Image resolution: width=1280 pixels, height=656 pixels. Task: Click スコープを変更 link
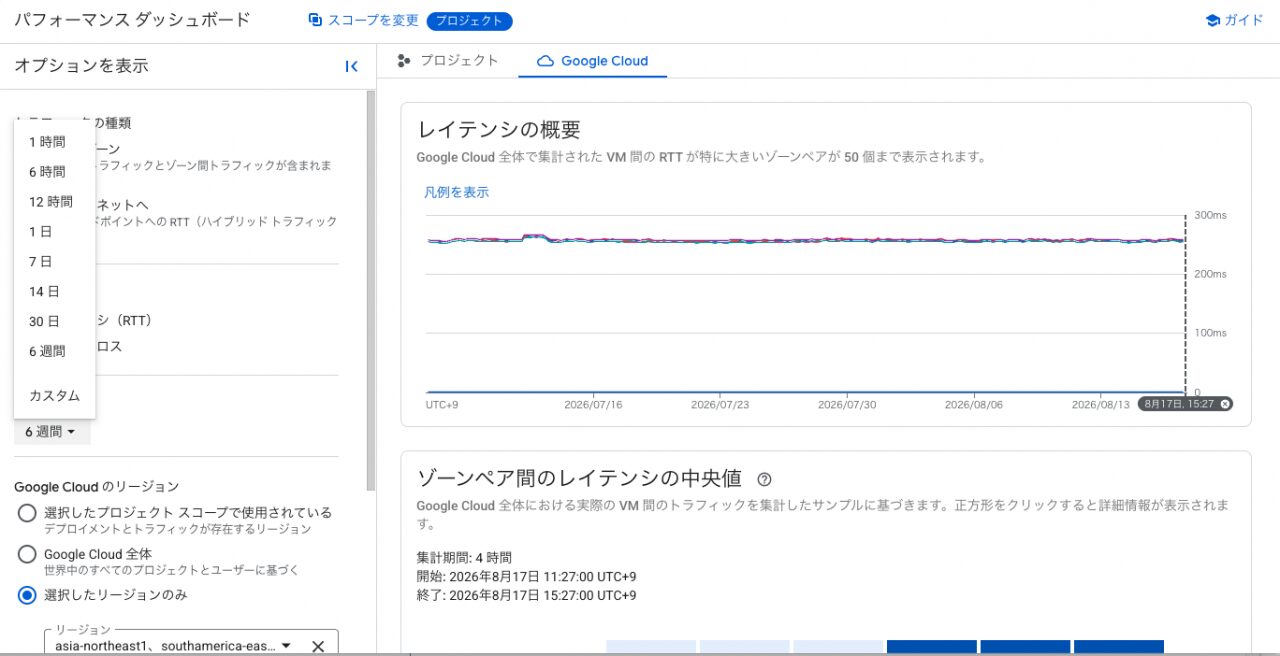pyautogui.click(x=373, y=20)
